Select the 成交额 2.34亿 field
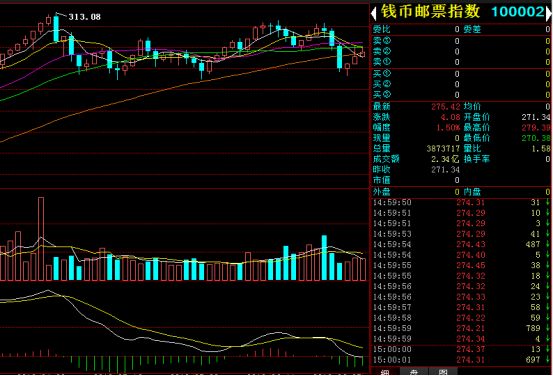The height and width of the screenshot is (376, 553). pos(417,159)
